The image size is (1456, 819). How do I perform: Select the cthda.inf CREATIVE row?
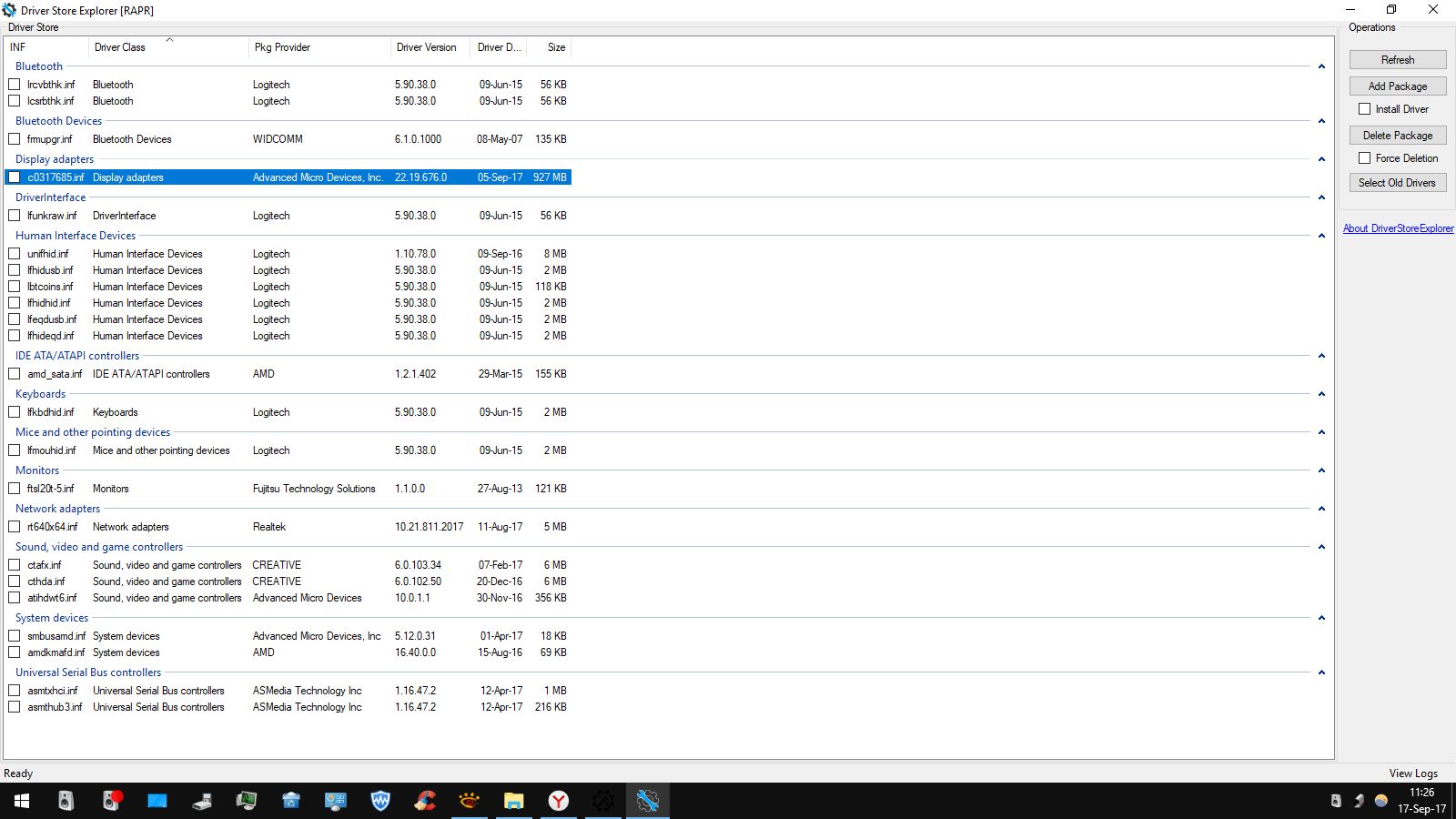coord(288,581)
